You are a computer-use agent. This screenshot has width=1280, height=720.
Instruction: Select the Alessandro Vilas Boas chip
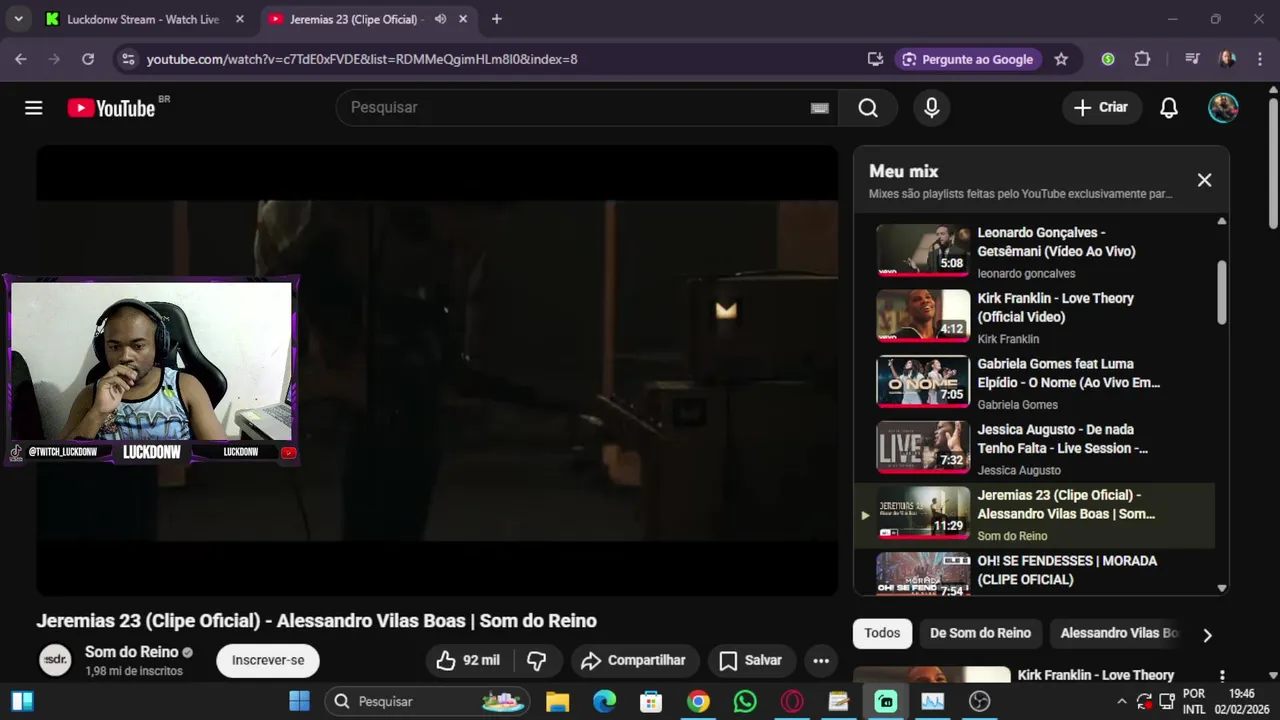click(1118, 633)
